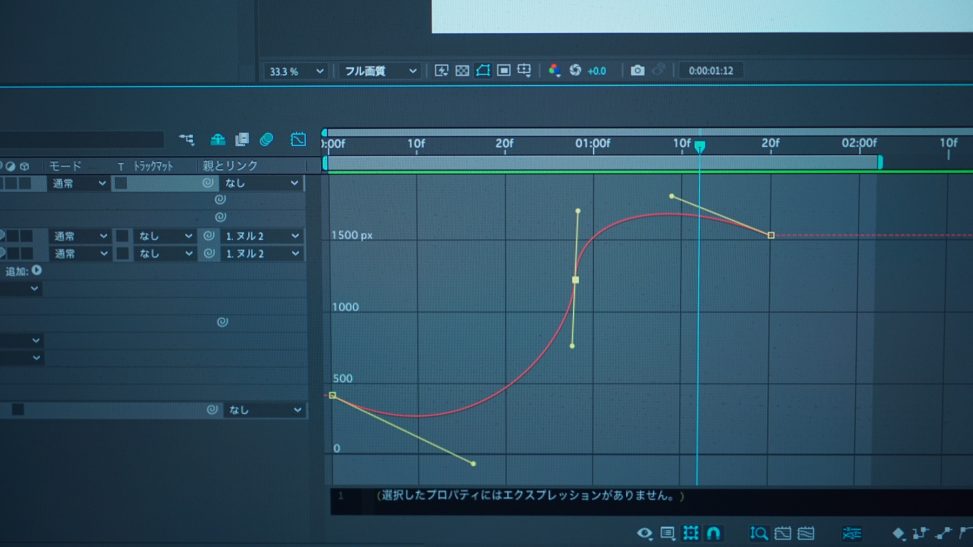Screen dimensions: 973x547
Task: Open graph type and options menu
Action: [668, 533]
